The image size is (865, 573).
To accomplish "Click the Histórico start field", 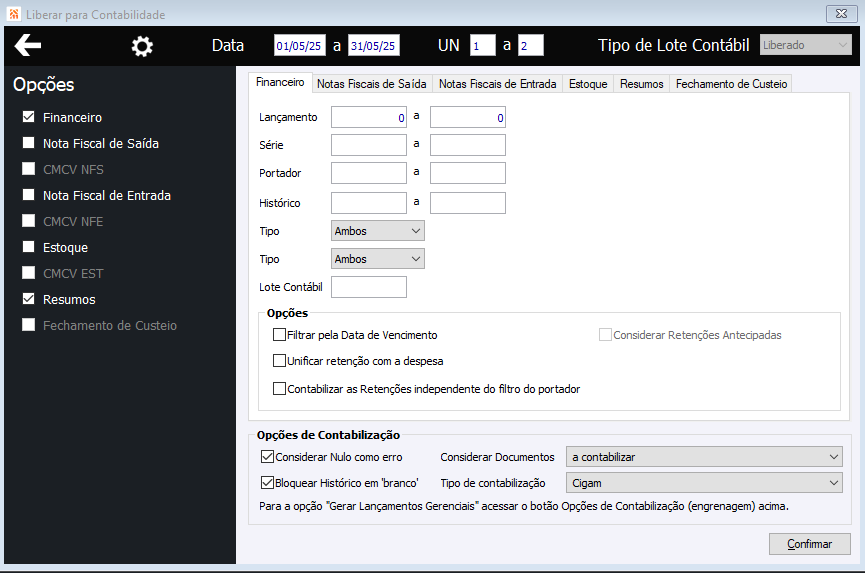I will pos(369,203).
